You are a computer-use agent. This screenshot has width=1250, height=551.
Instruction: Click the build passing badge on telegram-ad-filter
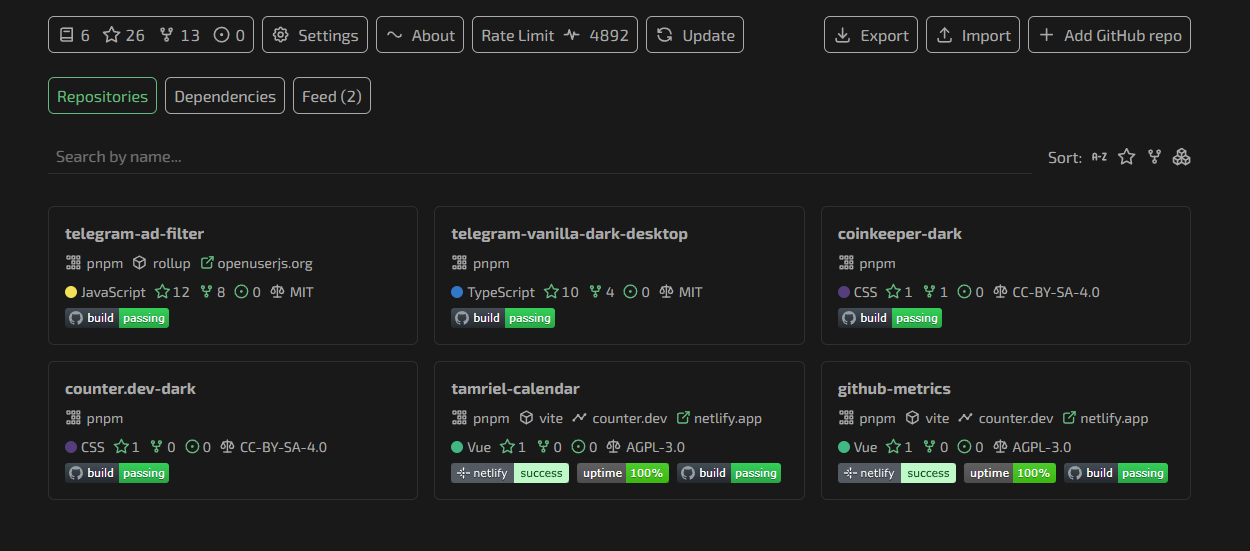point(117,318)
